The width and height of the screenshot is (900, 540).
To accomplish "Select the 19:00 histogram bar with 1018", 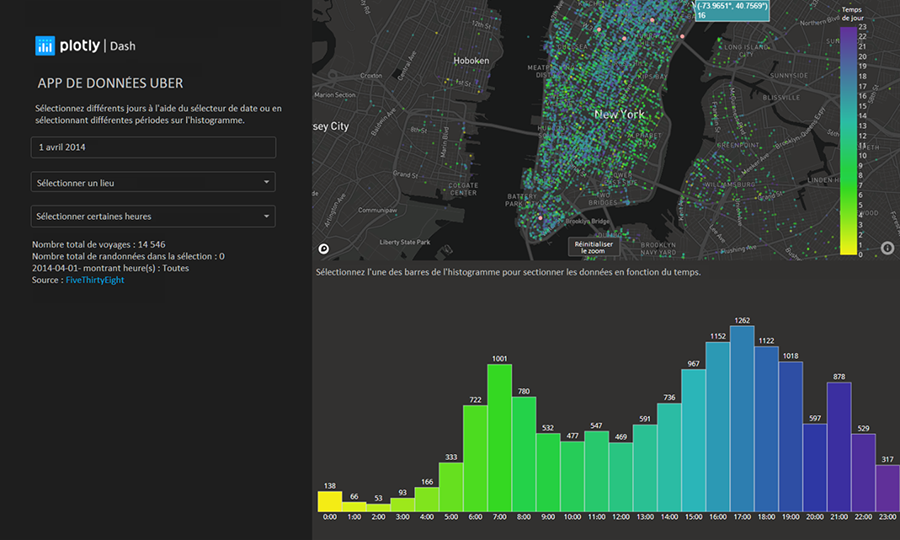I will [790, 437].
